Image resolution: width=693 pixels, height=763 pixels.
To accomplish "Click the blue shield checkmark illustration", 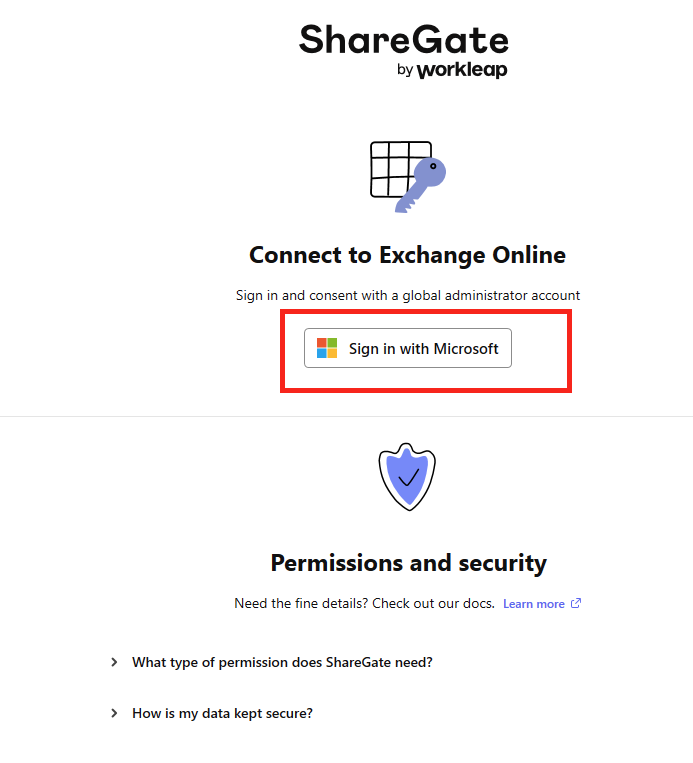I will tap(407, 477).
